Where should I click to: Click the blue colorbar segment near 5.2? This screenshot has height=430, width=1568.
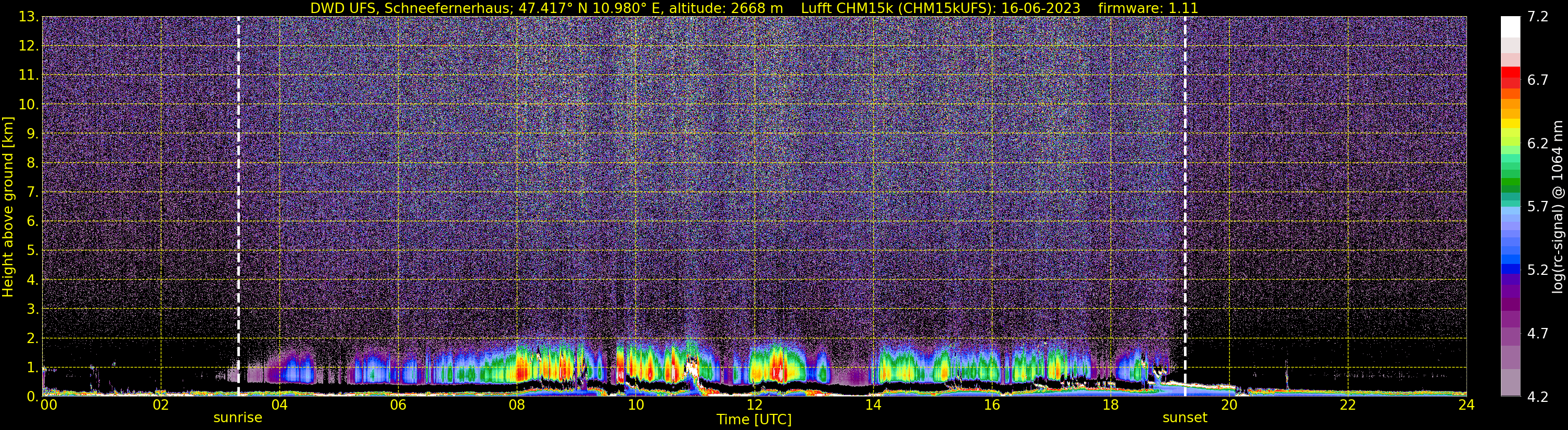(1511, 268)
